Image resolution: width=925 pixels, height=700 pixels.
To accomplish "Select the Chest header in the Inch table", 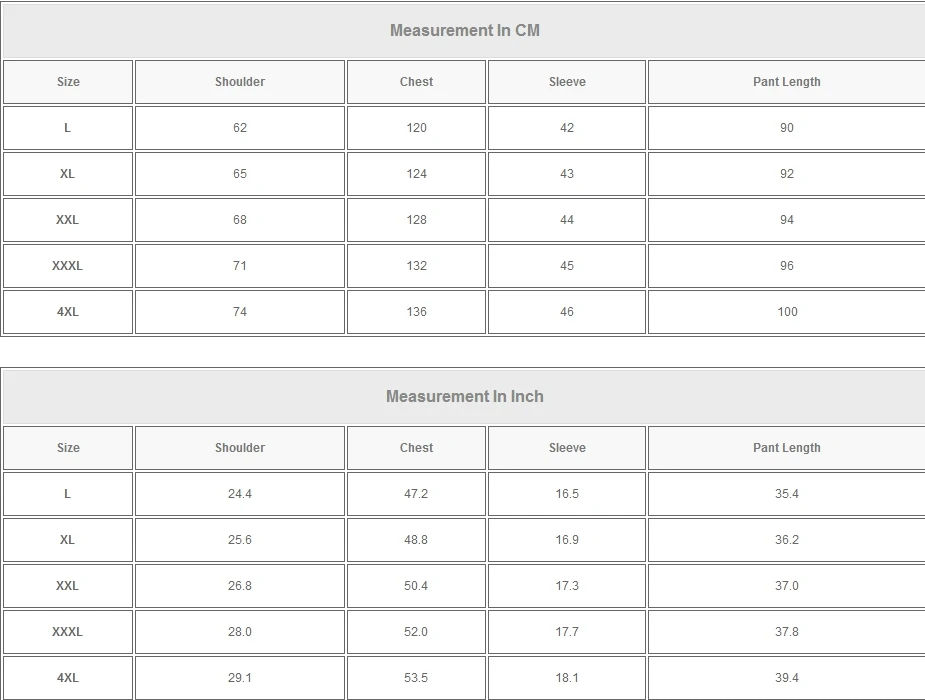I will pyautogui.click(x=416, y=448).
